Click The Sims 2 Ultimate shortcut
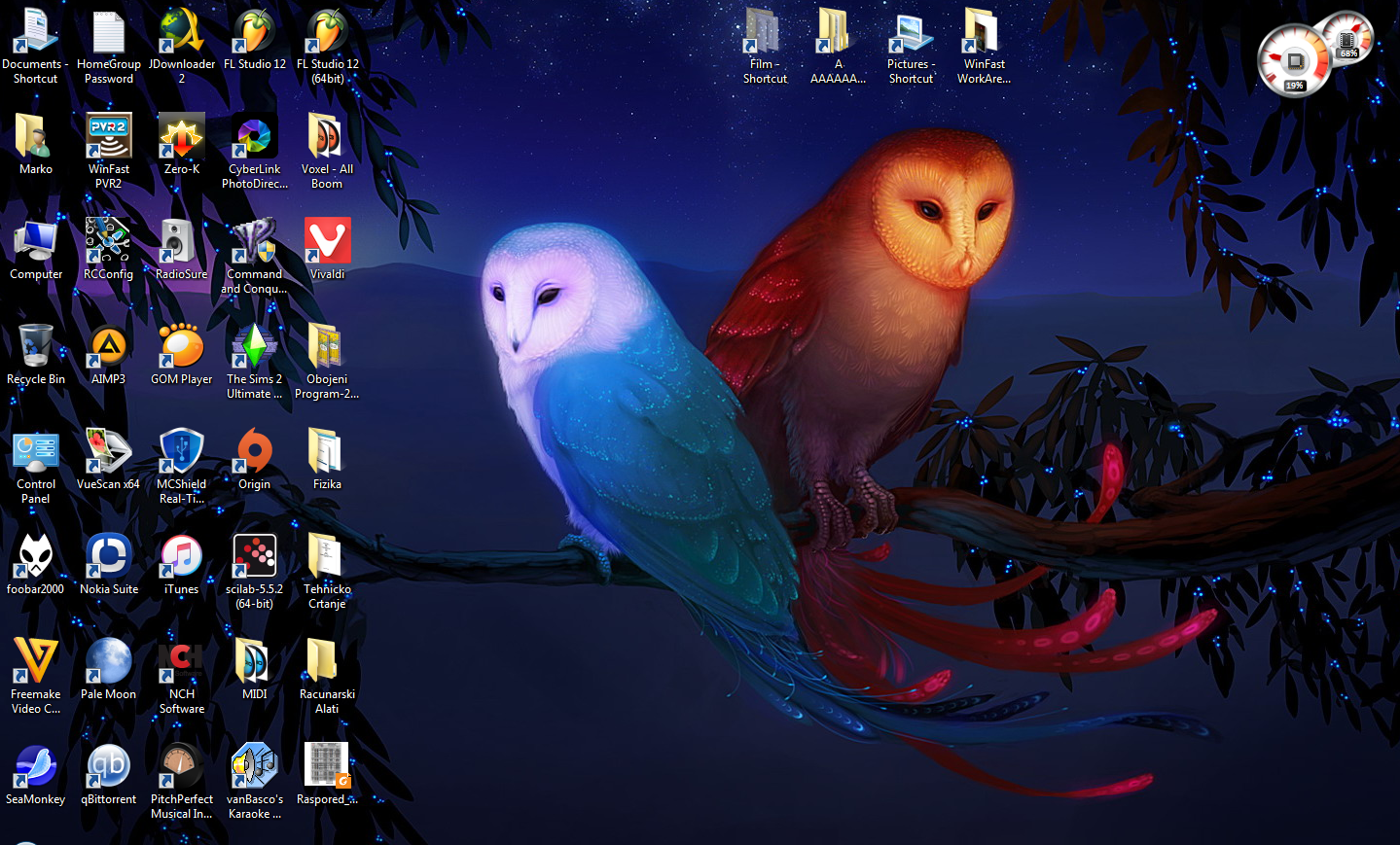The height and width of the screenshot is (845, 1400). 255,345
